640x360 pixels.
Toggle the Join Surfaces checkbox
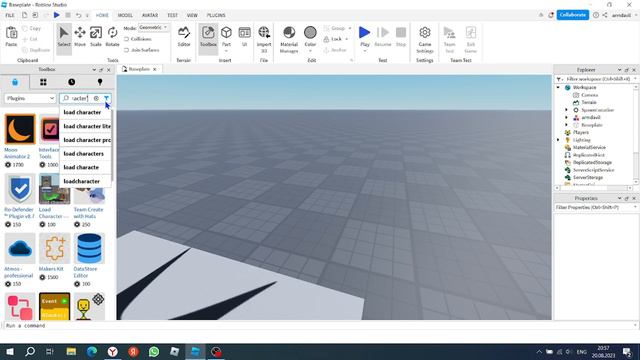click(127, 50)
